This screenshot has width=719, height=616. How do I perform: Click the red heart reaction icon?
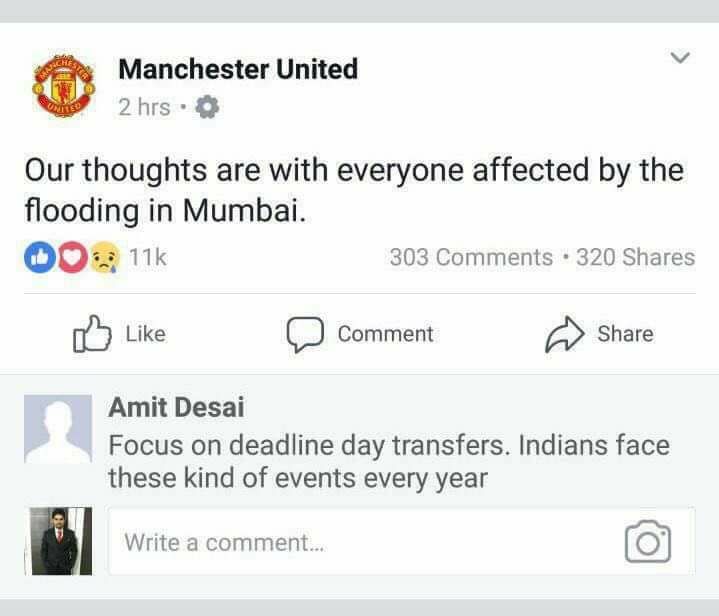[x=70, y=257]
